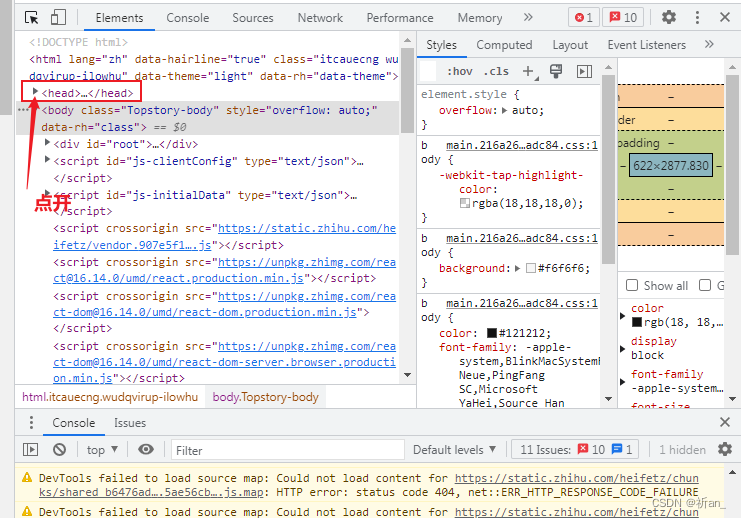The width and height of the screenshot is (741, 518).
Task: Click the box model 622×2877.830 content box
Action: (x=671, y=165)
